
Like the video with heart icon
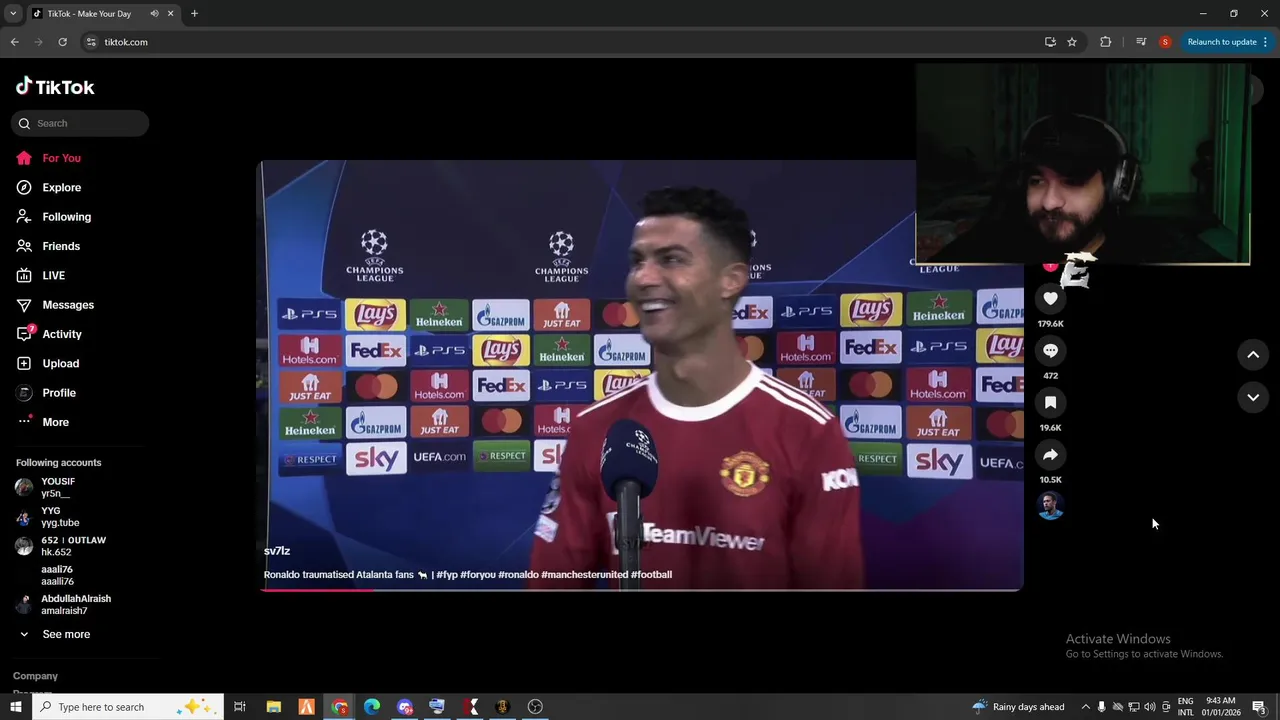coord(1050,298)
